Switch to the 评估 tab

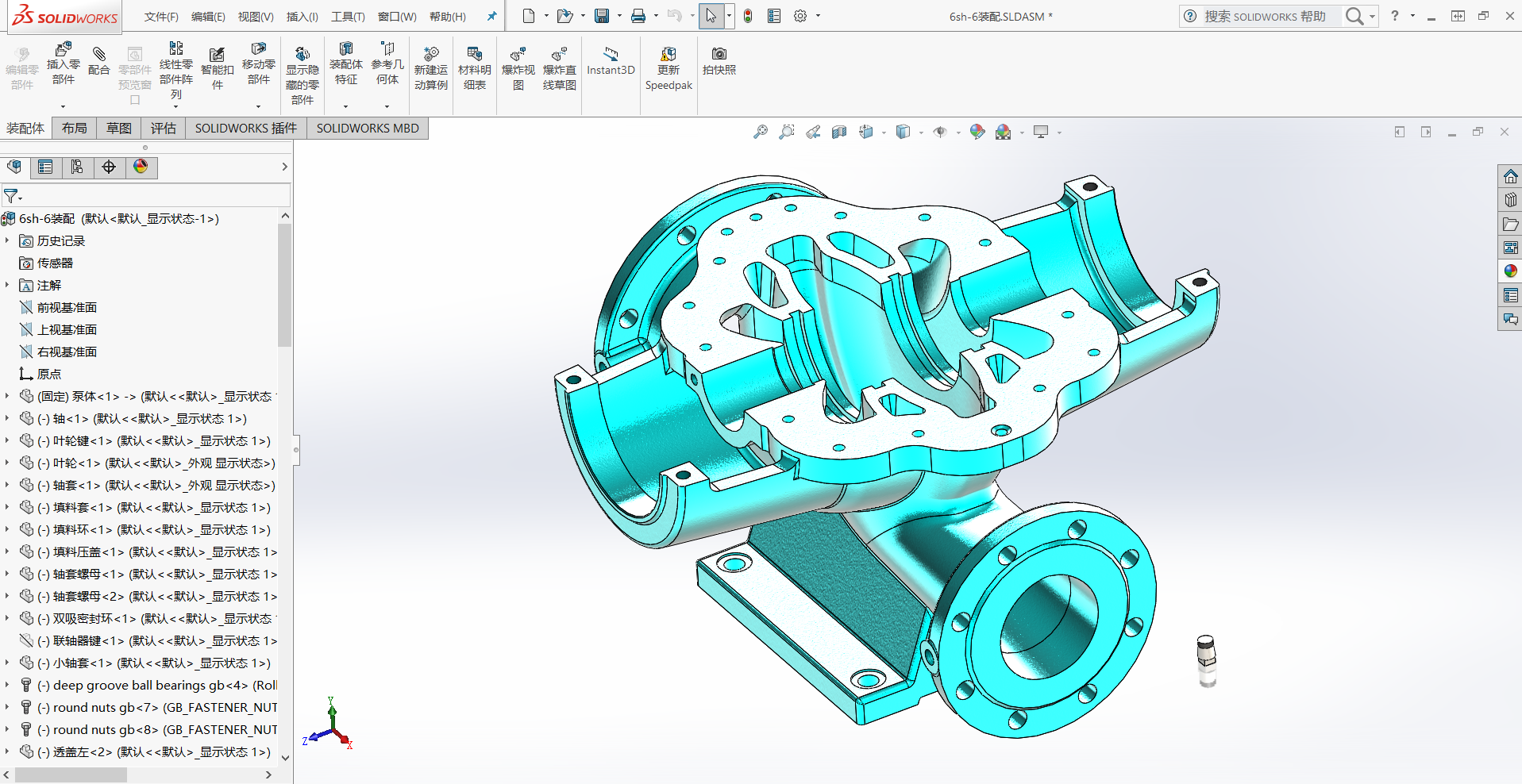tap(164, 129)
